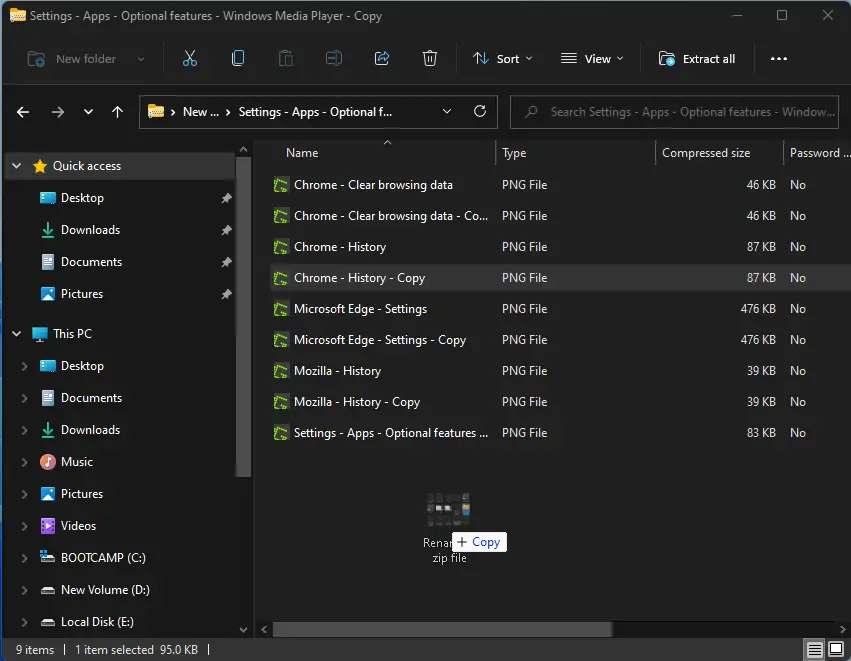The image size is (851, 661).
Task: Click the Chrome - History file icon
Action: pos(281,247)
